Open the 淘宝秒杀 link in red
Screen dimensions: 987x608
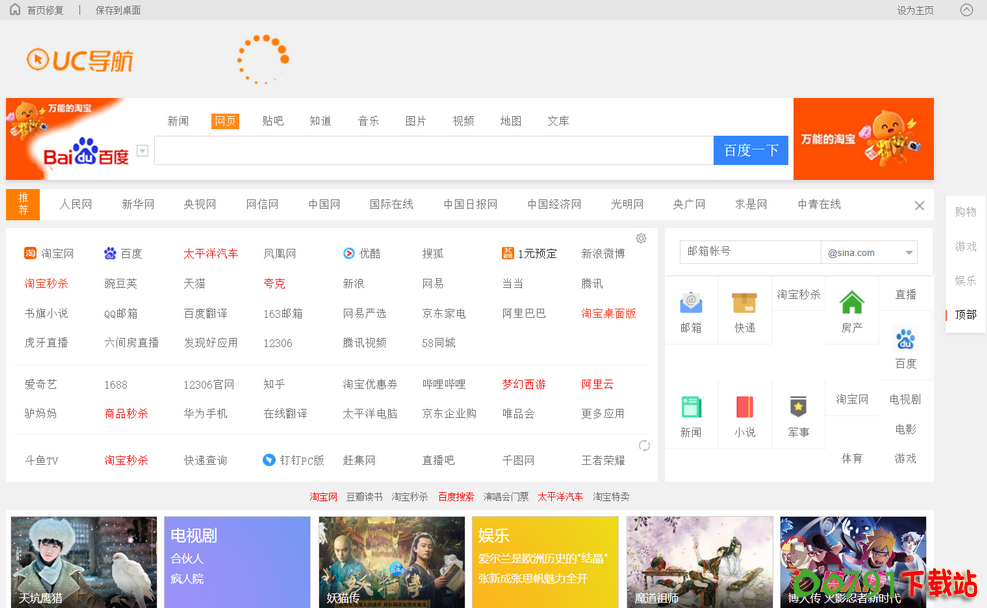click(x=47, y=285)
